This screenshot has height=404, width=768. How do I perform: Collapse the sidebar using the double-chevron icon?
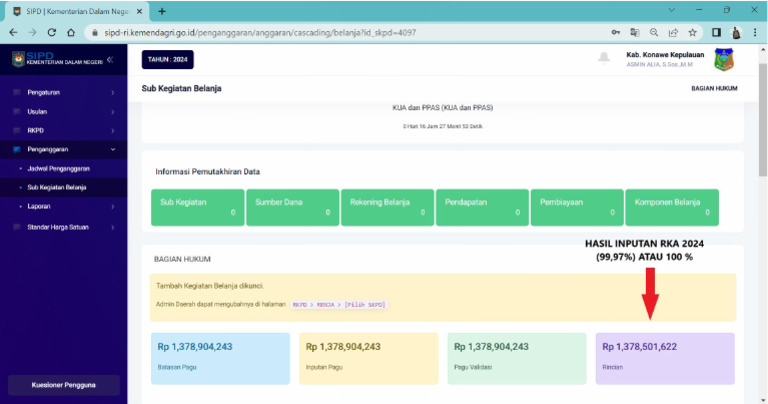(110, 60)
